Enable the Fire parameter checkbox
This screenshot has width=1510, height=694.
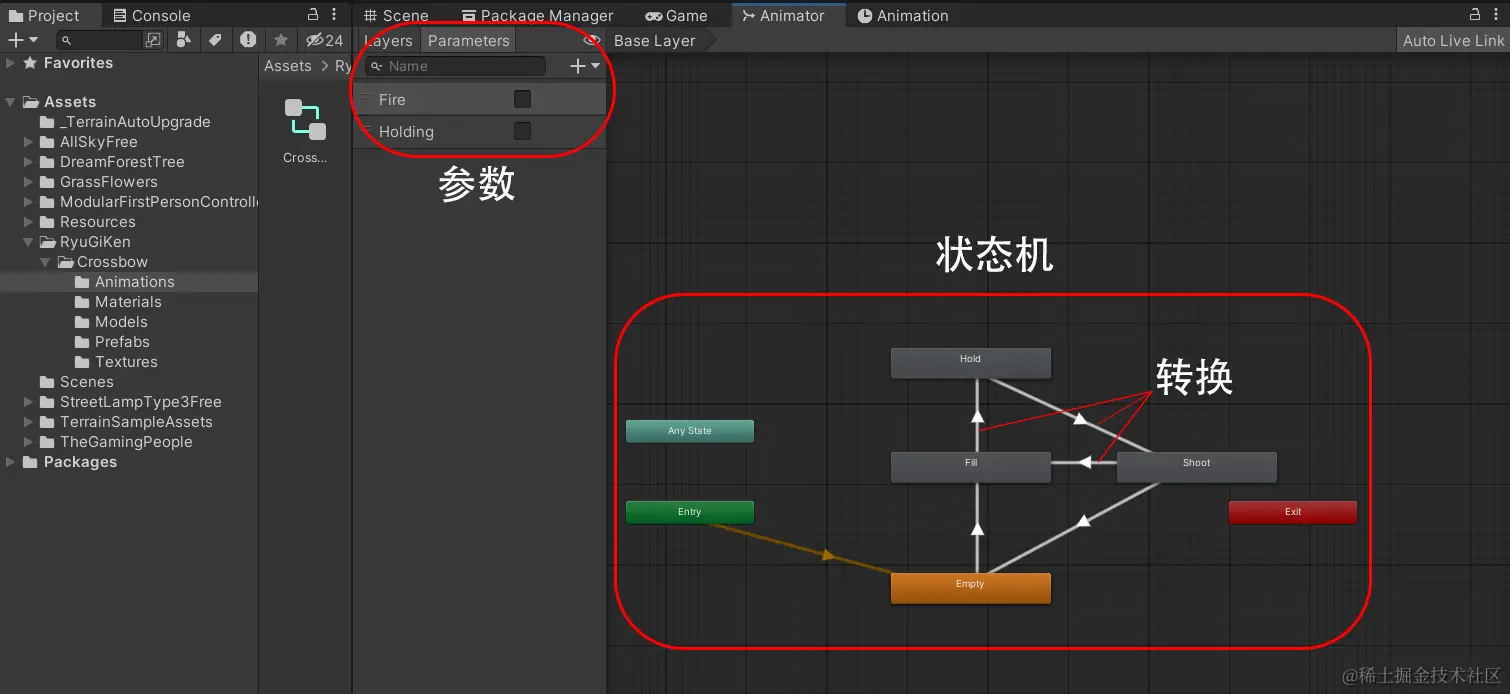[522, 99]
